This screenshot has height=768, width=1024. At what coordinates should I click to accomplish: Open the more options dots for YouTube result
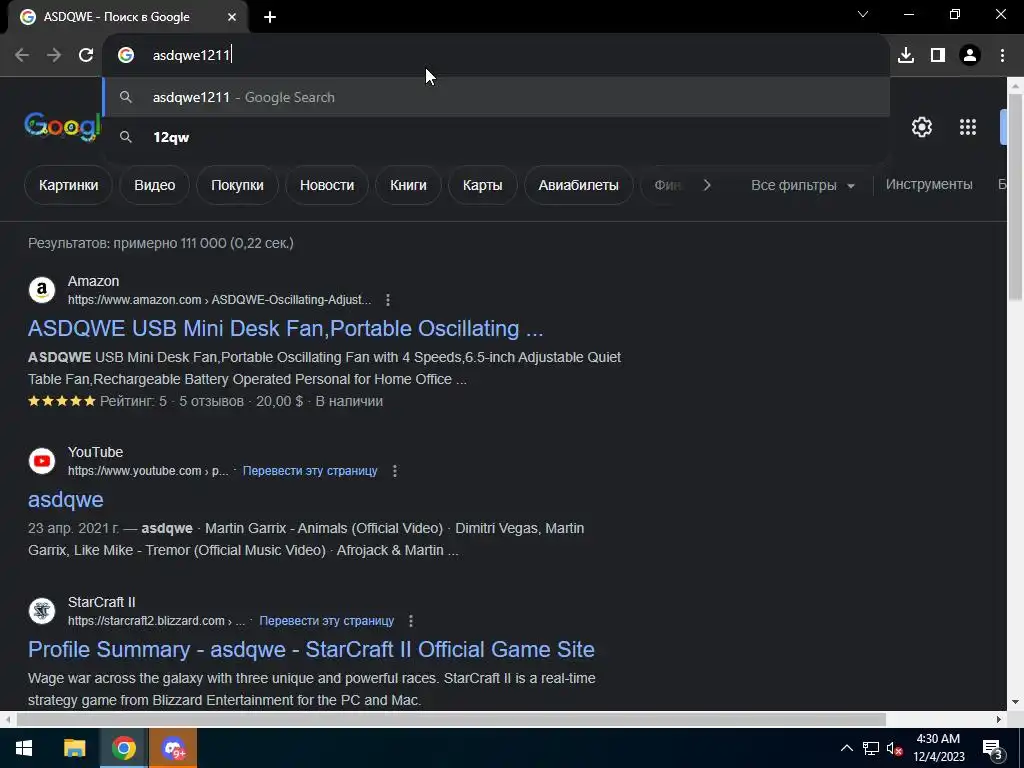pyautogui.click(x=394, y=471)
